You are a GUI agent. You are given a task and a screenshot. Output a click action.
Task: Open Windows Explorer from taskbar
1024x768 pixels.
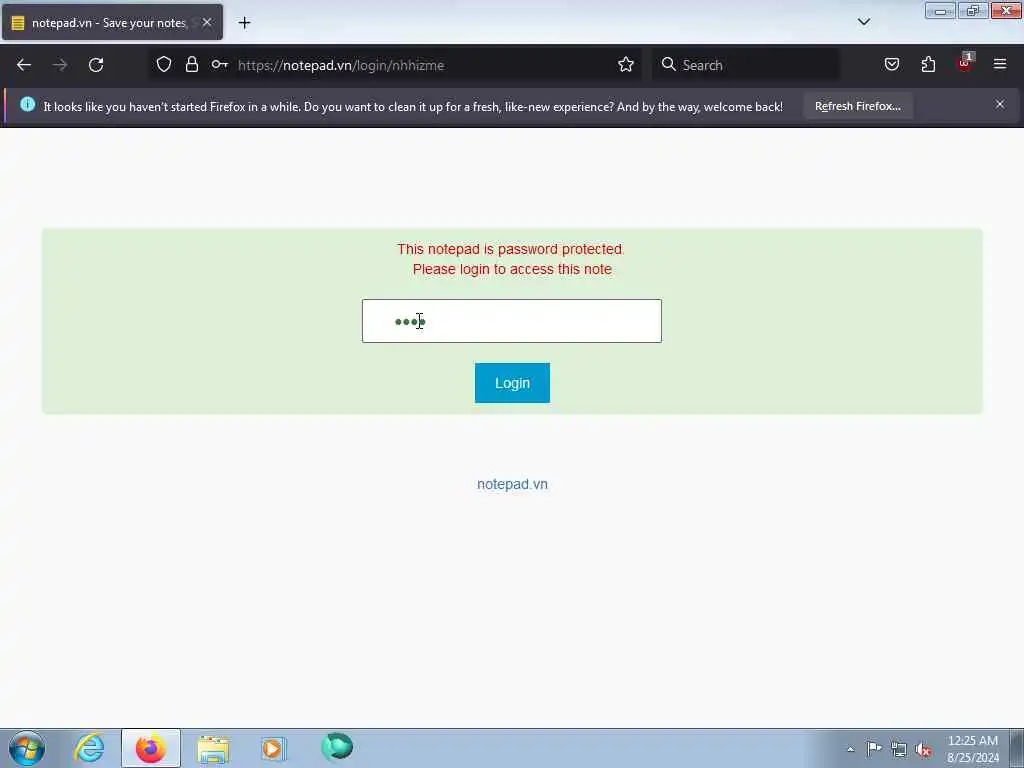tap(213, 749)
